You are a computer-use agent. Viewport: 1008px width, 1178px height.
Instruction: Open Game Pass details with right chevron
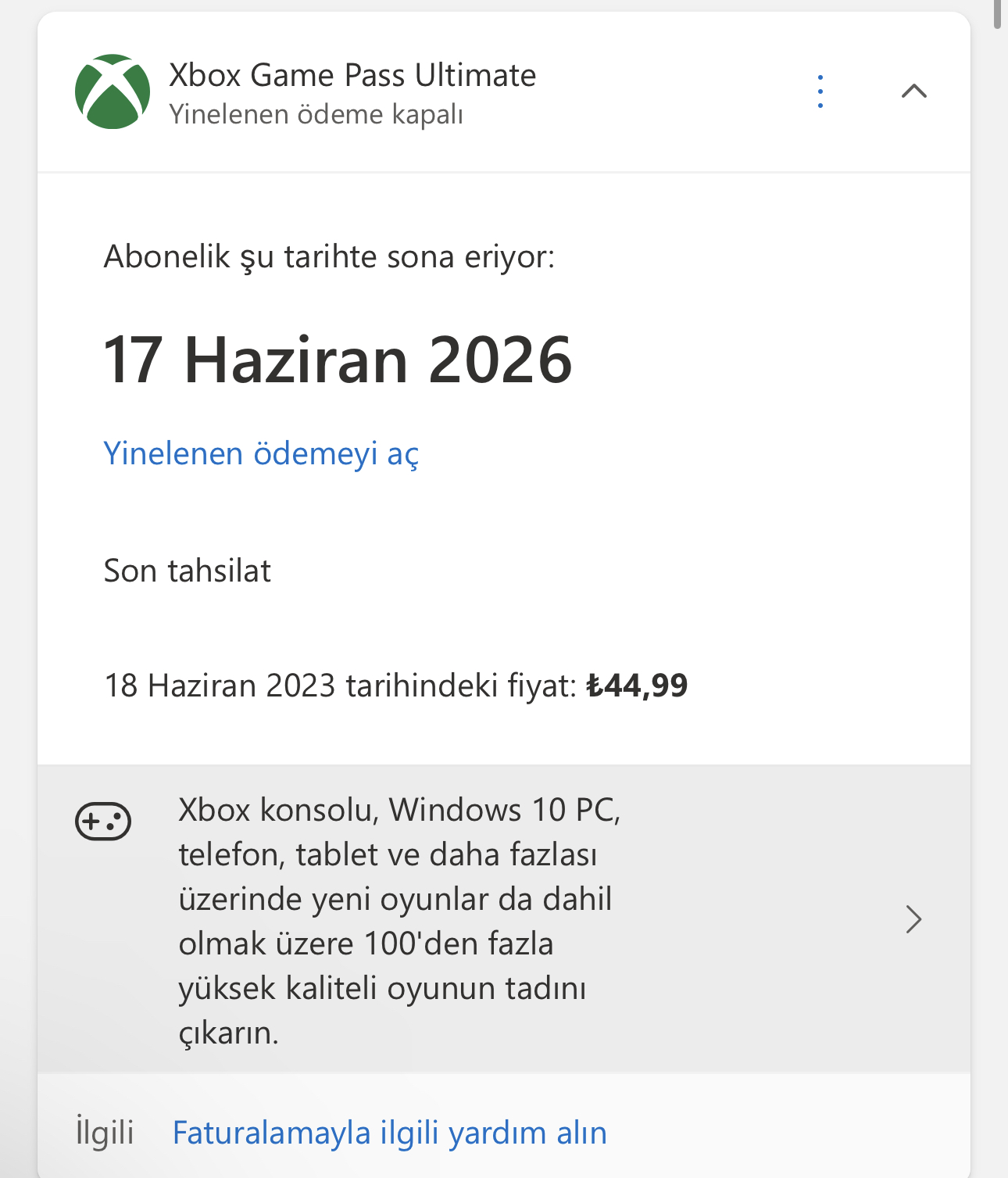point(913,919)
